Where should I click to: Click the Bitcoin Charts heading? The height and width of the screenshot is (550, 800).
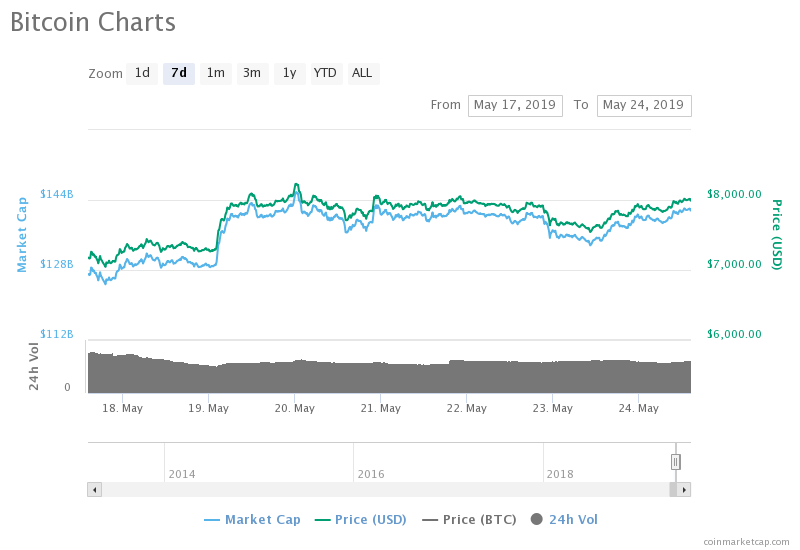93,22
